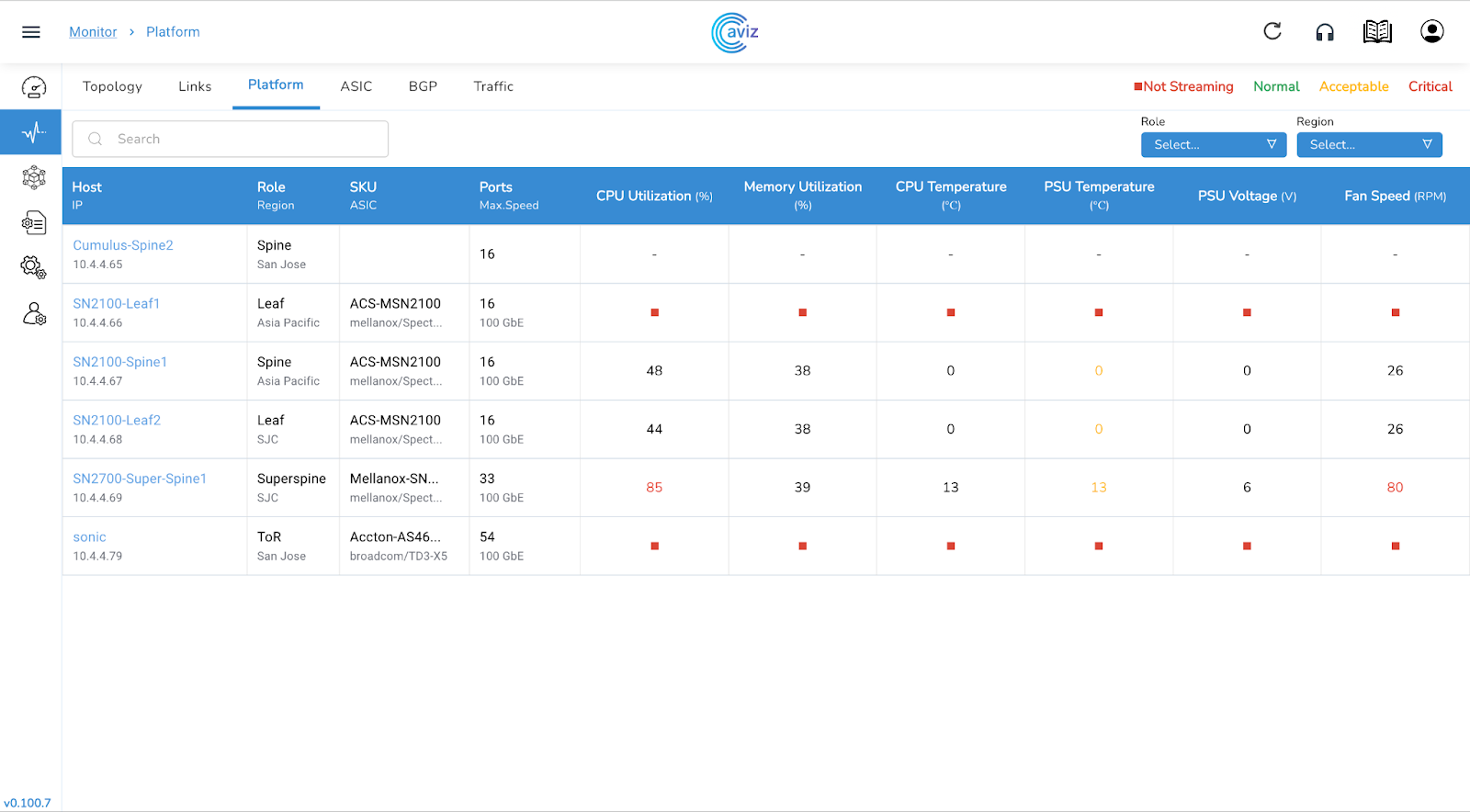Open SN2100-Leaf1 host details
This screenshot has width=1470, height=812.
pos(117,303)
